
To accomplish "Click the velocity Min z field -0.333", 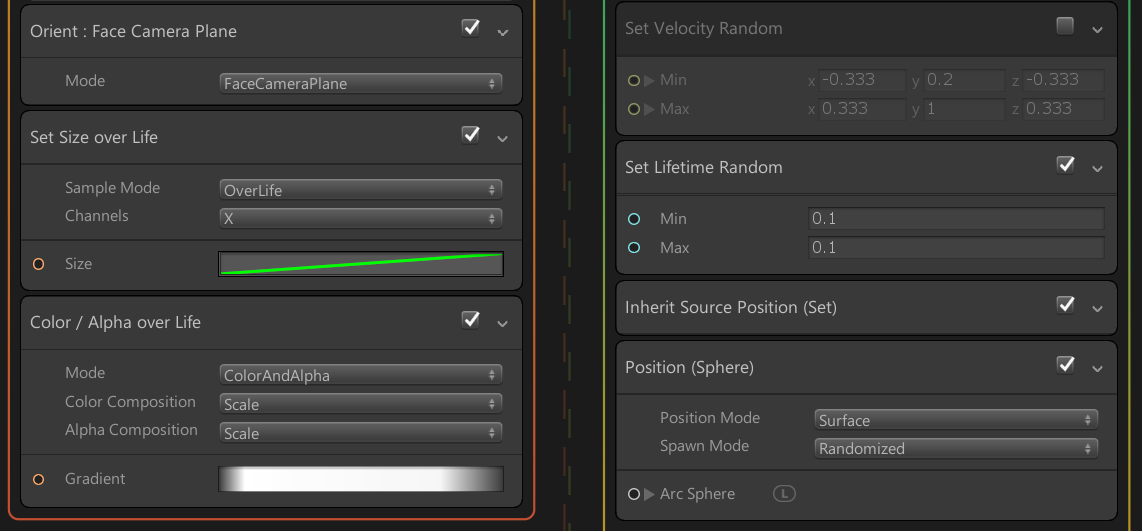I will 1063,80.
